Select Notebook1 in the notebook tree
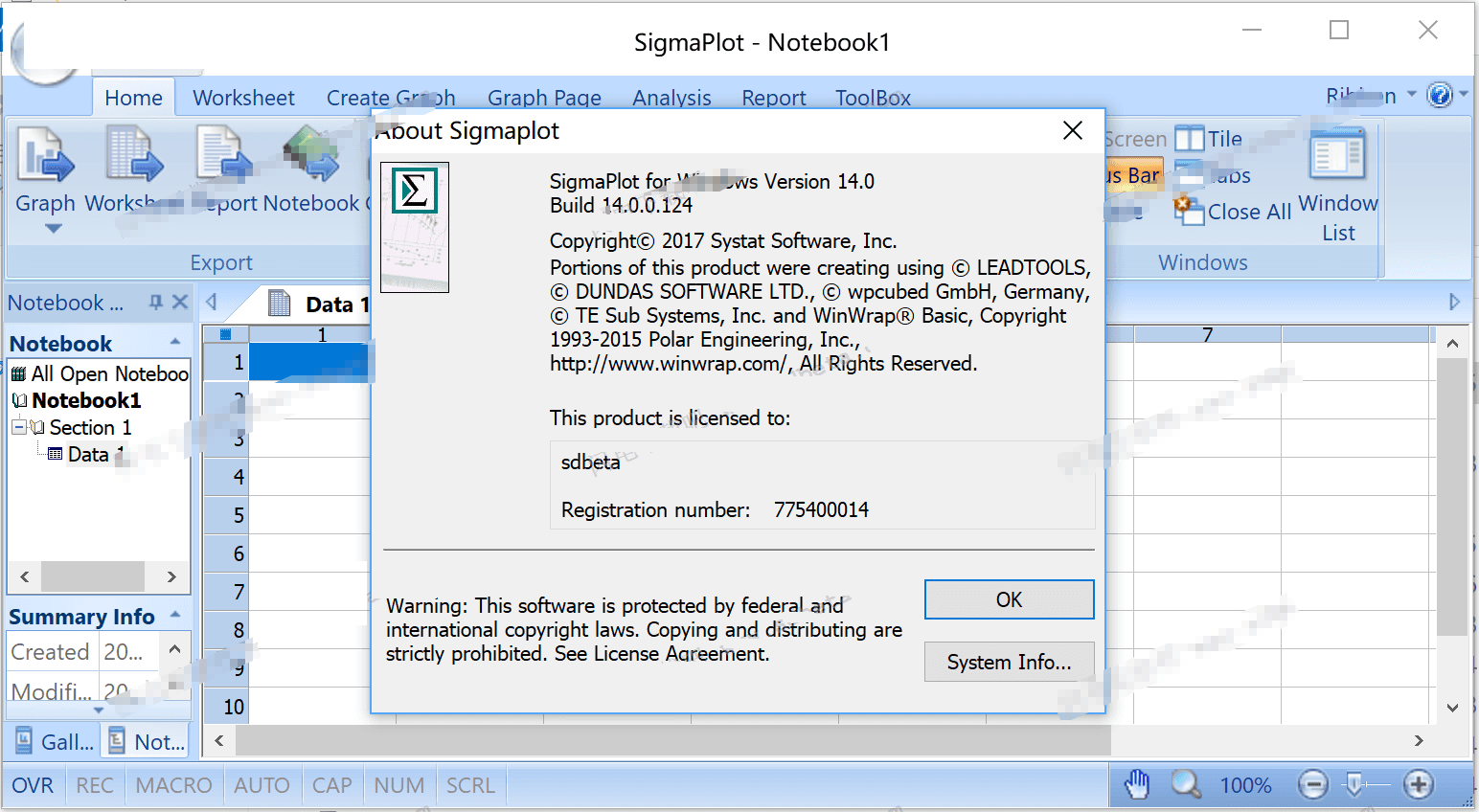 [86, 400]
